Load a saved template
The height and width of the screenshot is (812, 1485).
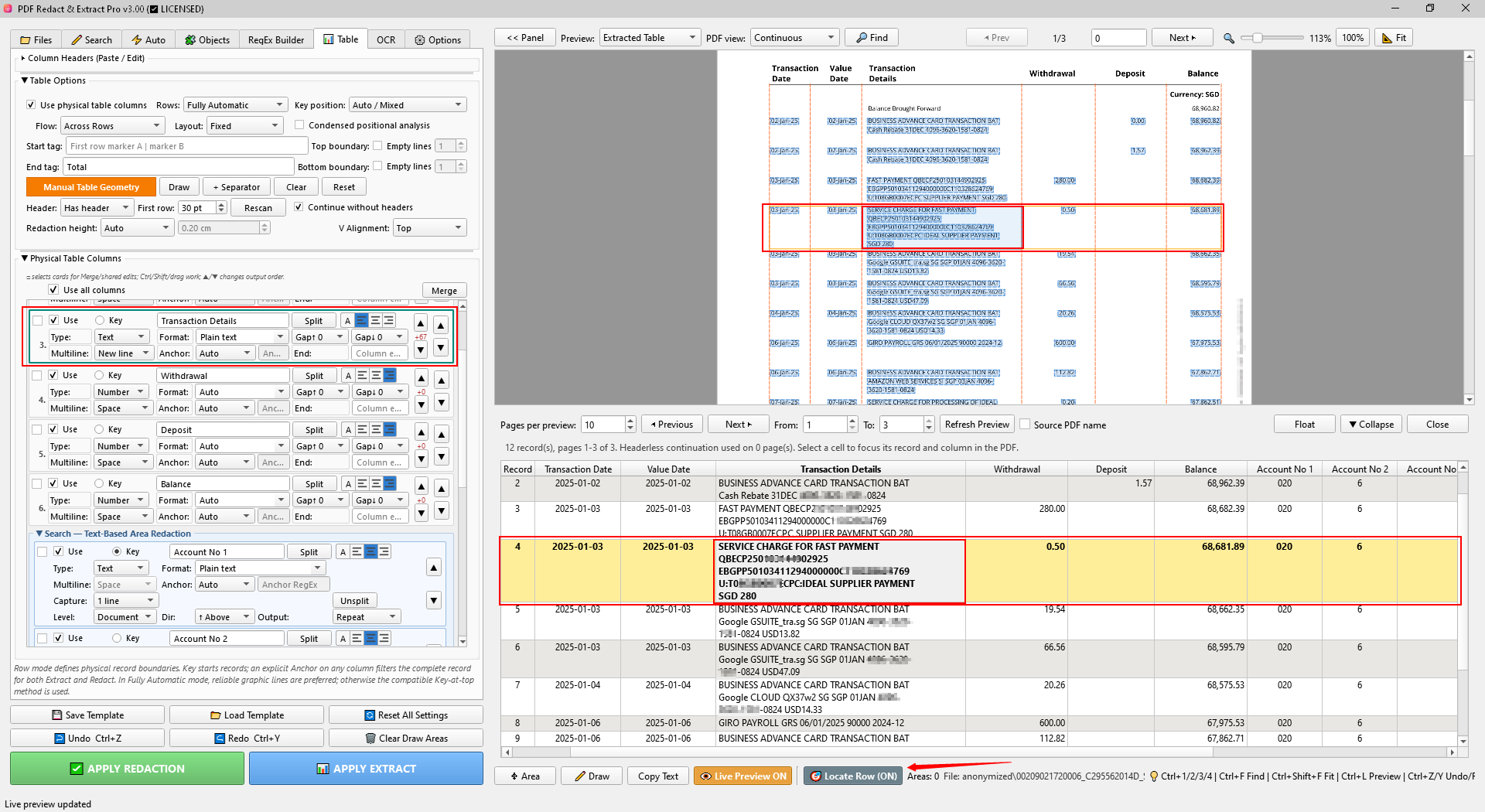pyautogui.click(x=247, y=715)
